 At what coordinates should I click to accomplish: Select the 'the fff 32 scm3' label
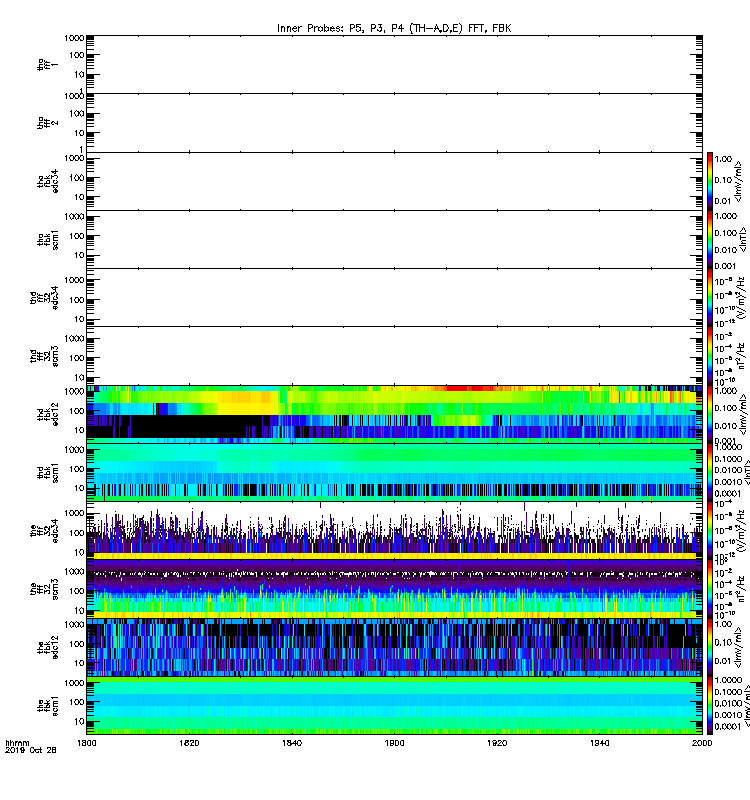[x=44, y=589]
